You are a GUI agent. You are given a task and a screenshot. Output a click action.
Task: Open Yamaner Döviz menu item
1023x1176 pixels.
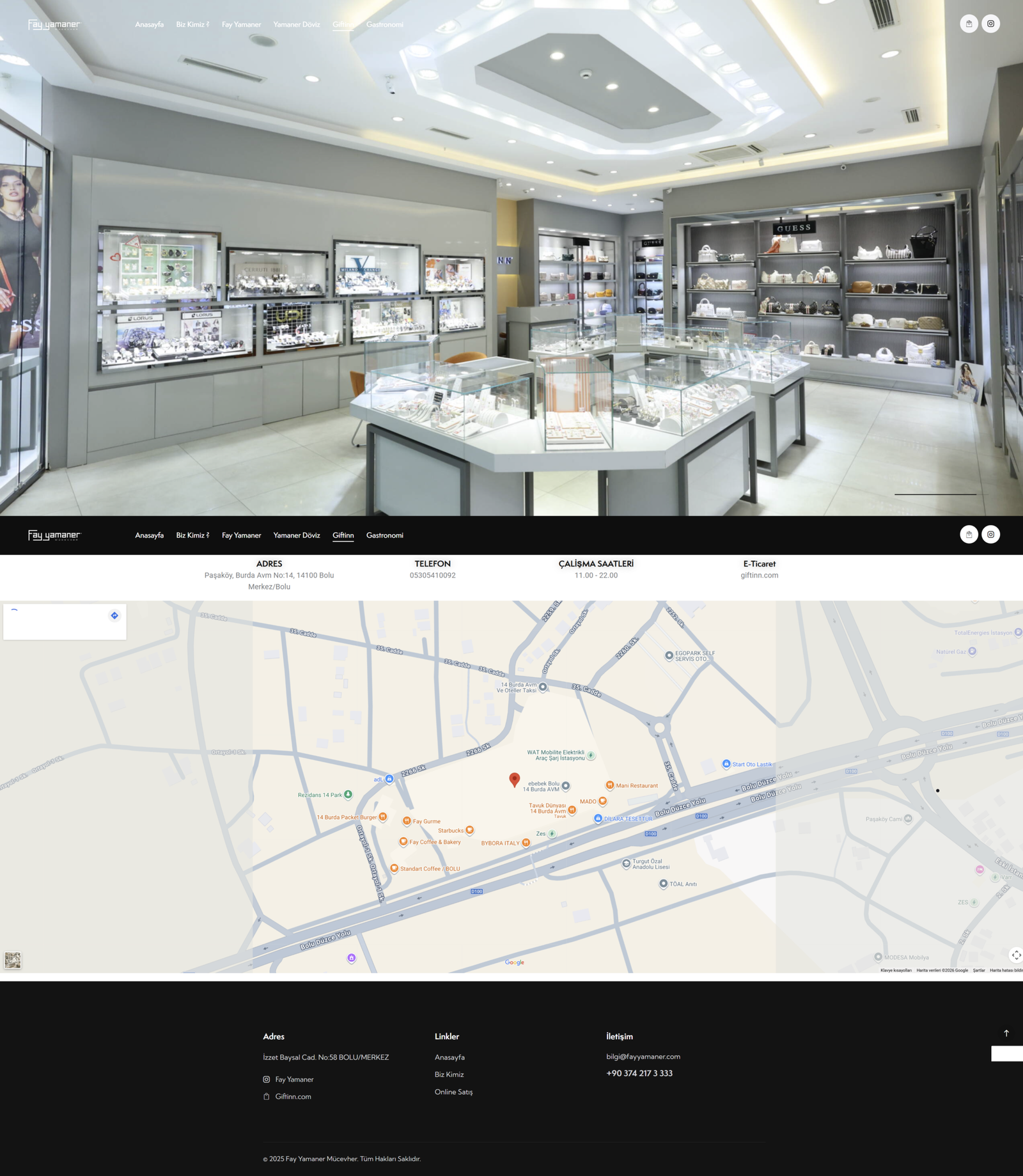coord(297,535)
